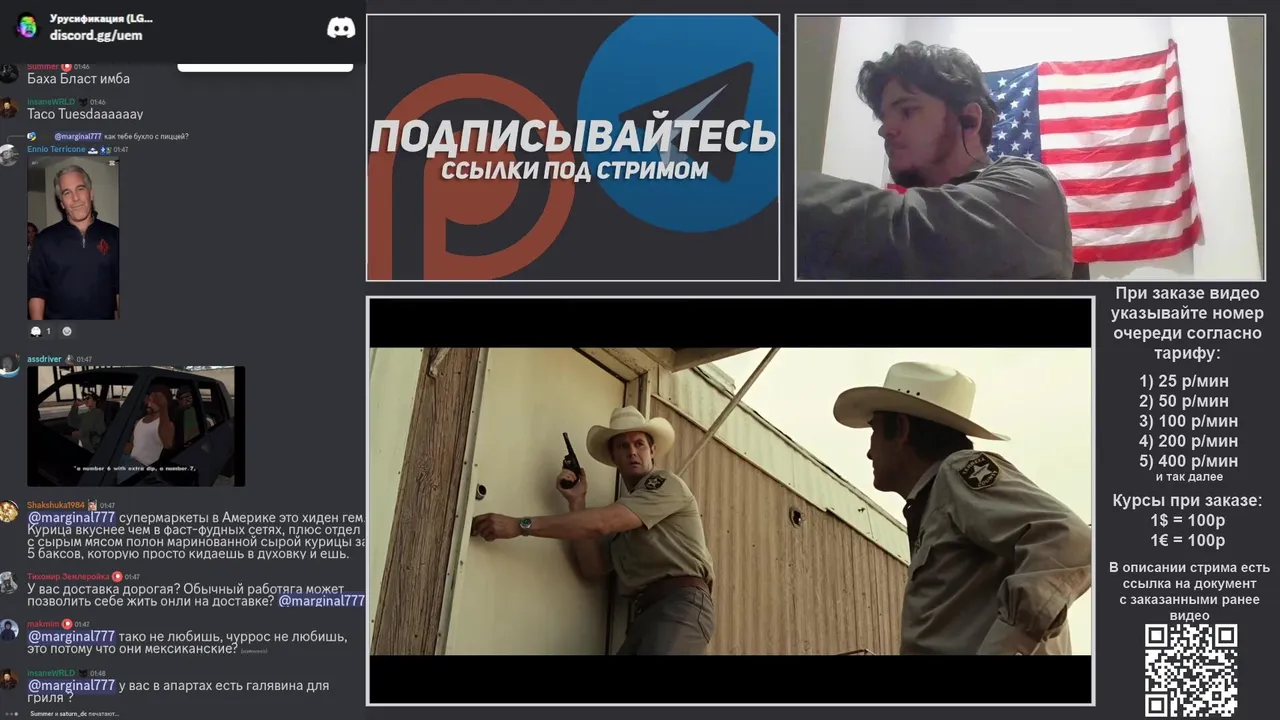This screenshot has height=720, width=1280.
Task: Click the '1€ = 100р' exchange rate text
Action: 1188,540
